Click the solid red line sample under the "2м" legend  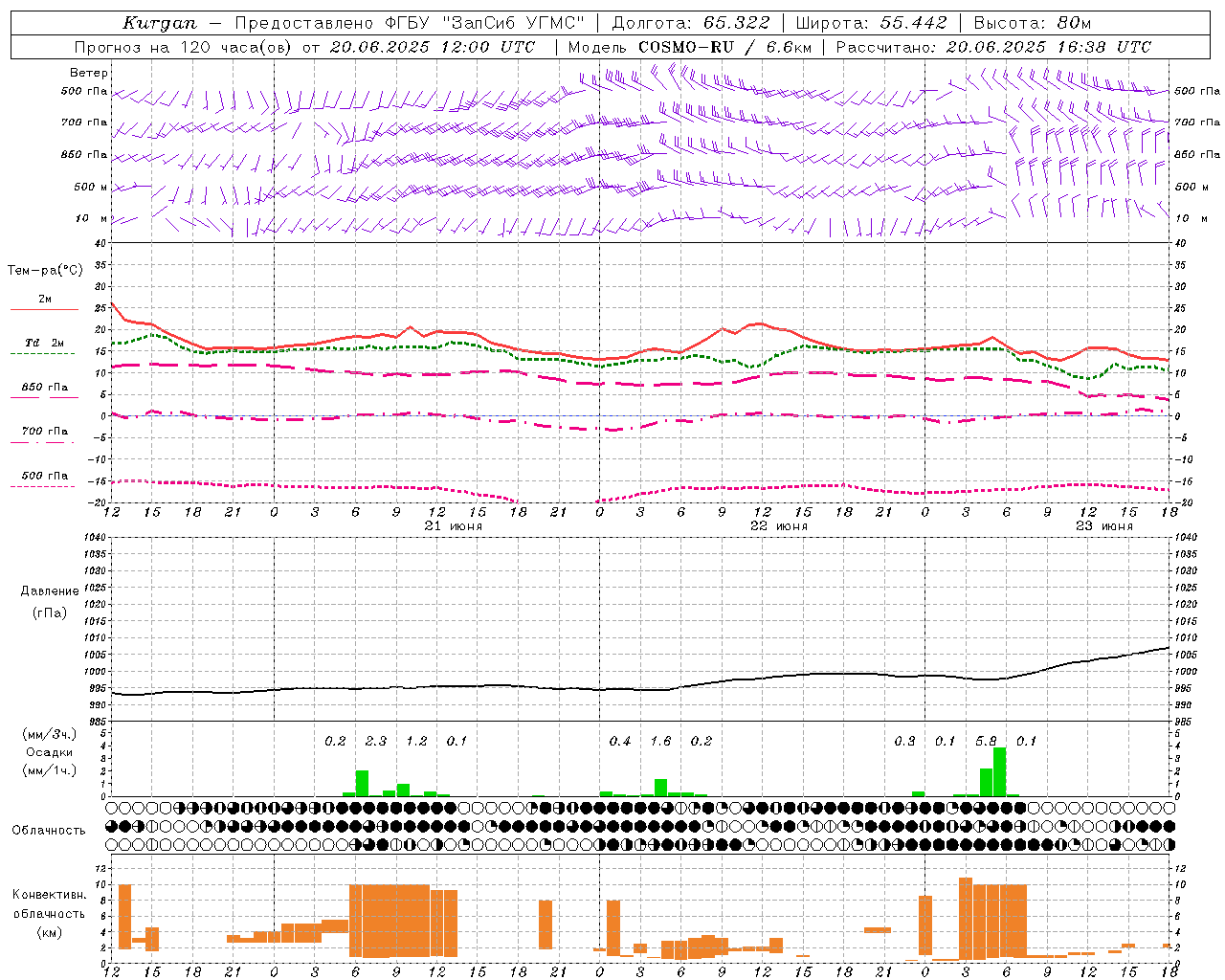[44, 309]
